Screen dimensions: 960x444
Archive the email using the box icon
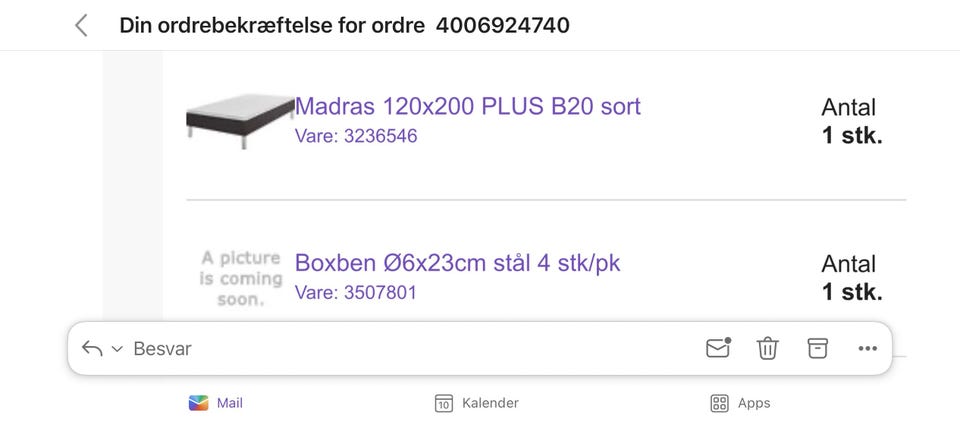point(817,348)
